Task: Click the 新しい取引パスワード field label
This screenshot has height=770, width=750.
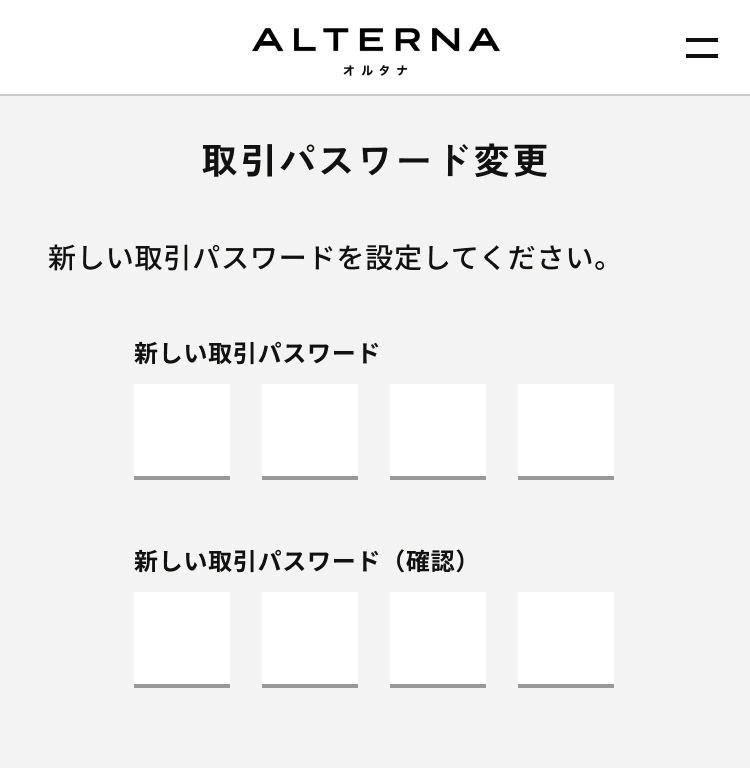Action: [257, 354]
